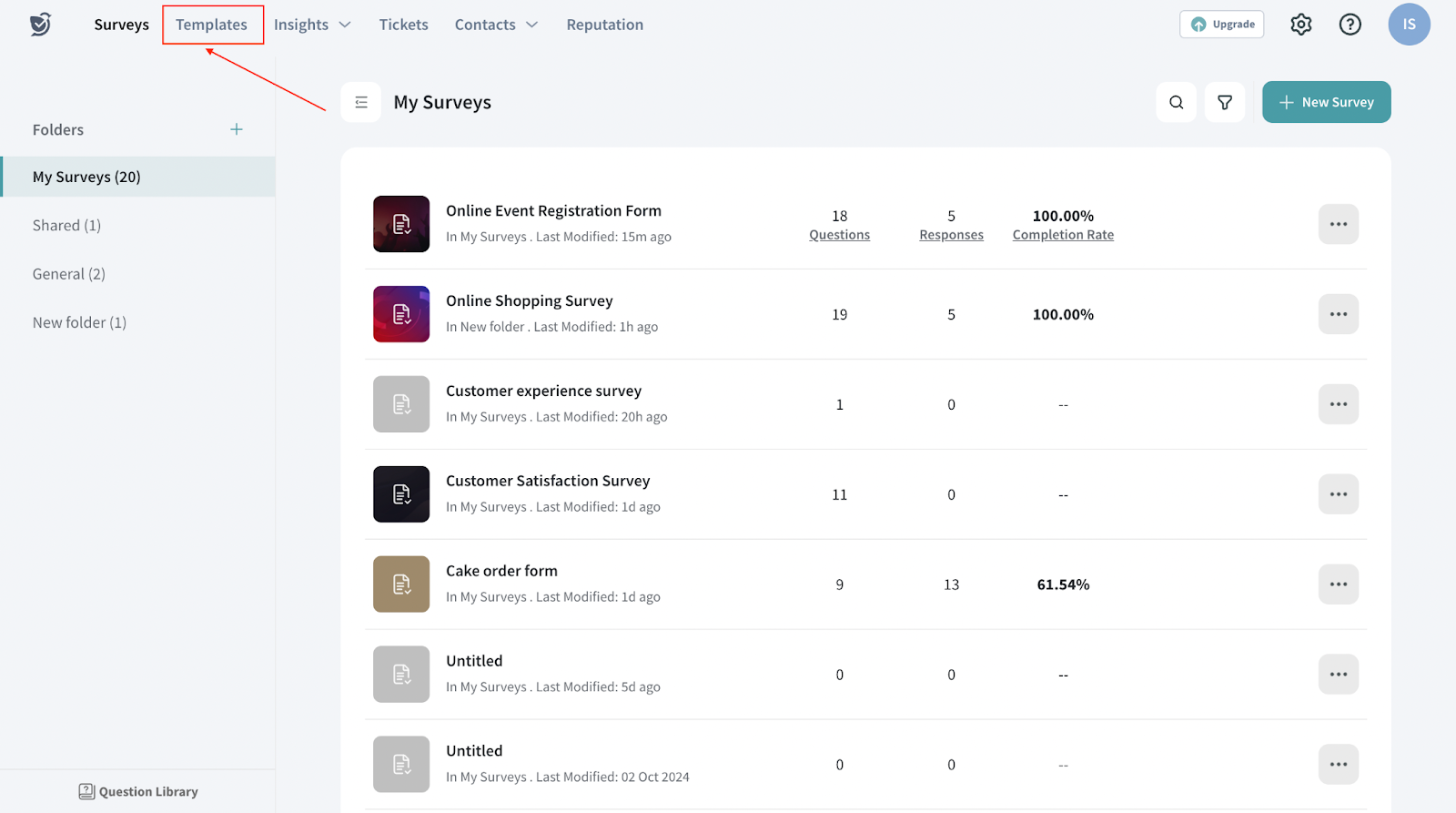Open options menu for Cake order form
This screenshot has width=1456, height=813.
1338,584
